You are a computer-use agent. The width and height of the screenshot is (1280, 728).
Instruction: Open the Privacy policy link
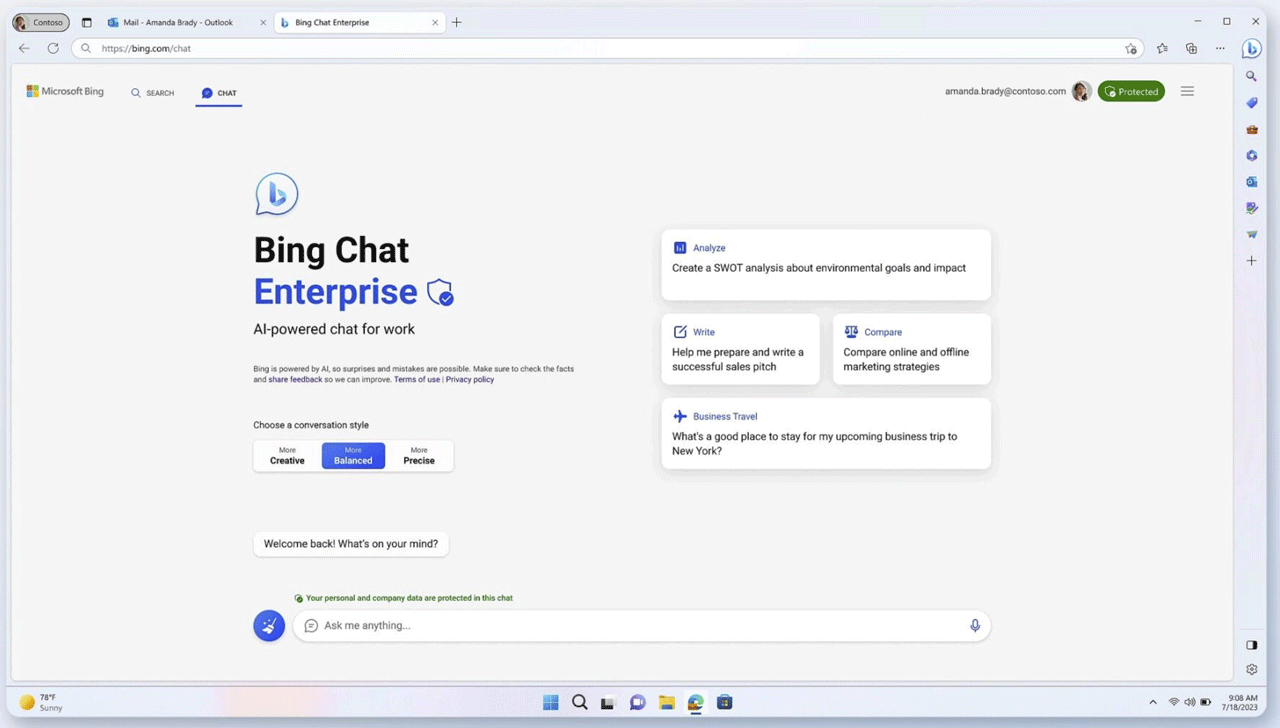click(469, 379)
